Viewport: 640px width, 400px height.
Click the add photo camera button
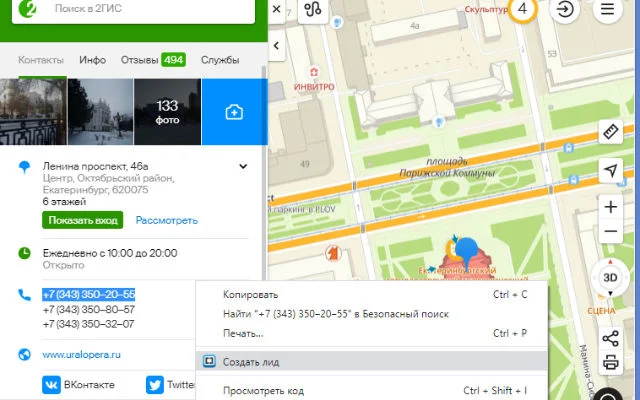(x=234, y=112)
